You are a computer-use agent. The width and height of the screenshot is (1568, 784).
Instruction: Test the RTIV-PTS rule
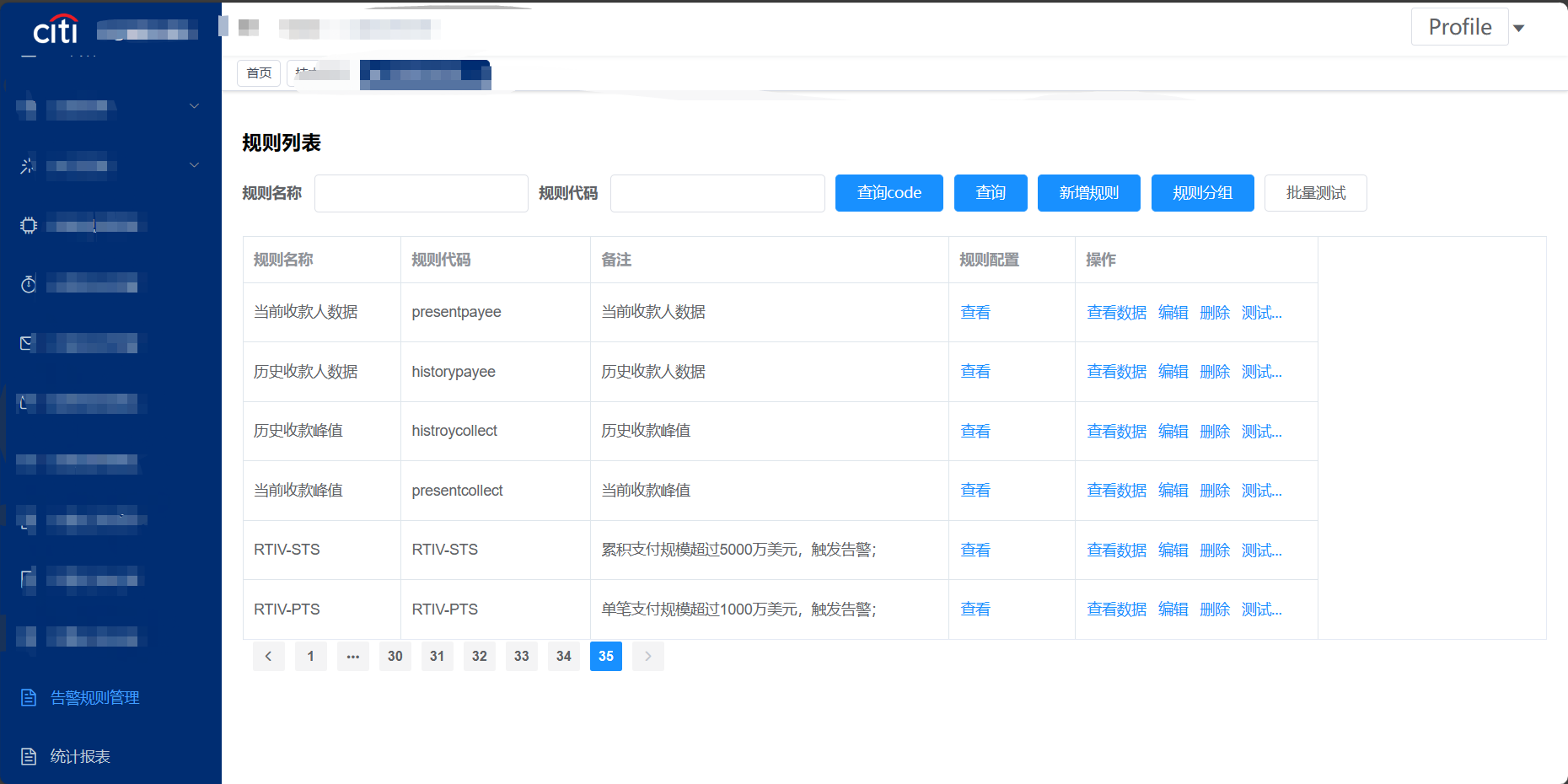(x=1262, y=609)
